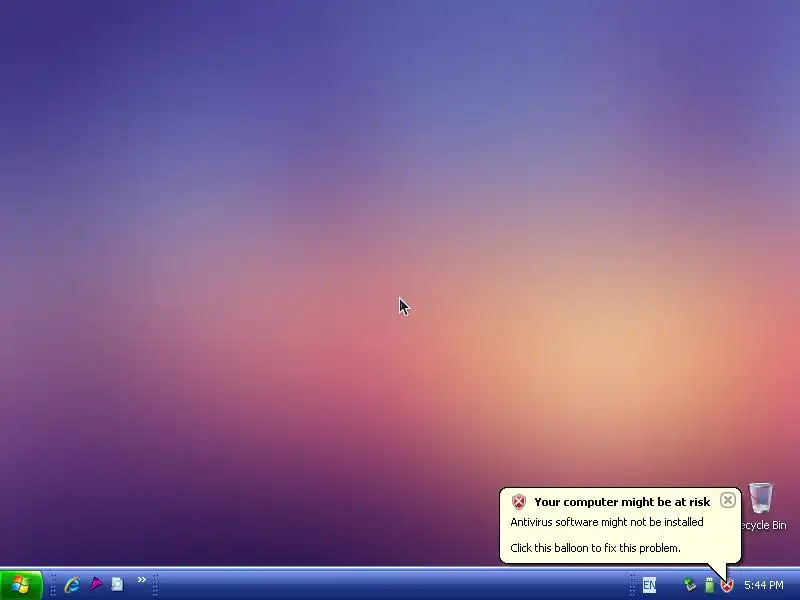This screenshot has height=600, width=800.
Task: Click "Your computer might be at risk" title
Action: coord(622,502)
